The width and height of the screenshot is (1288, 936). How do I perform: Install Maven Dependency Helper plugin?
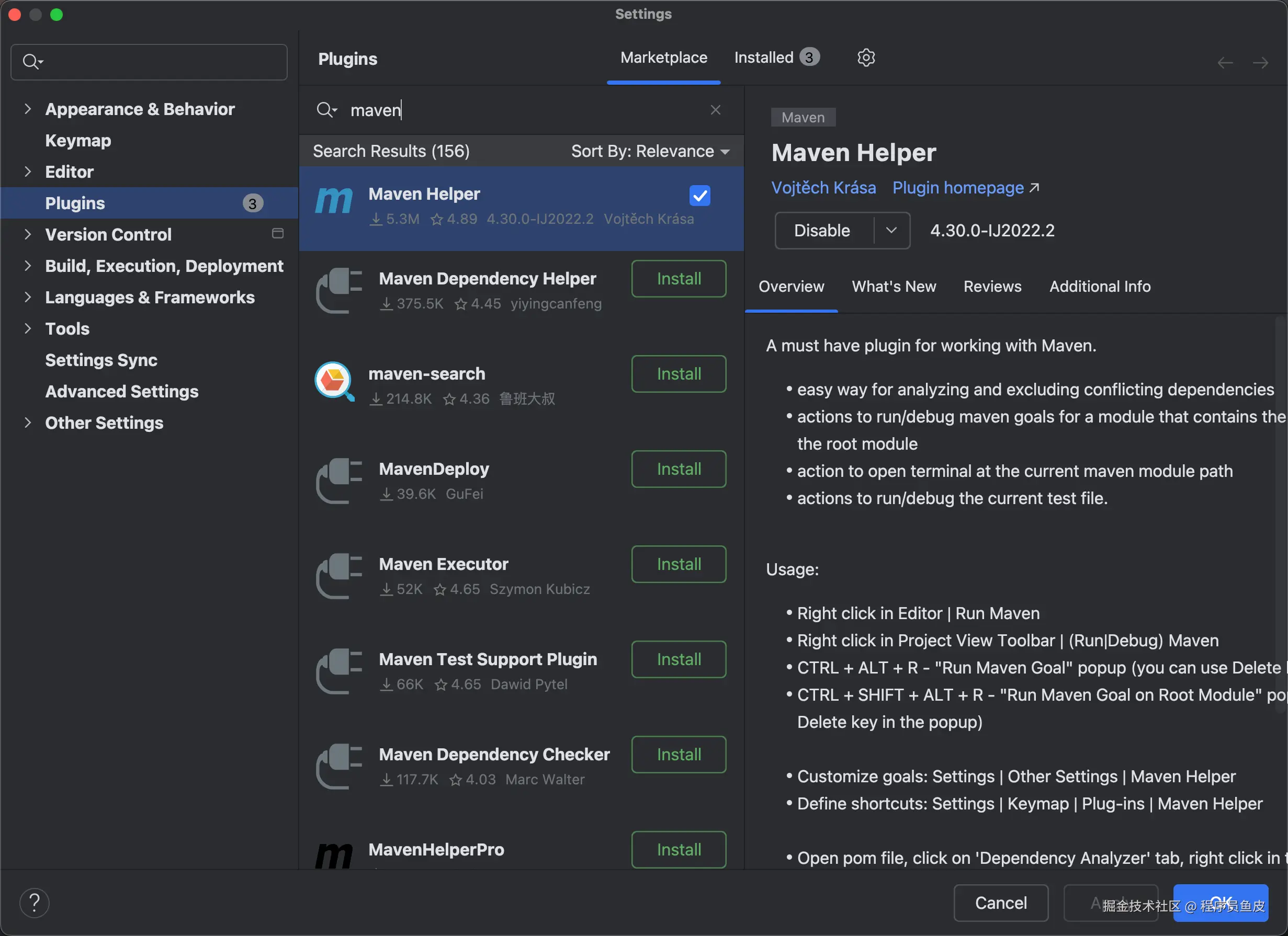679,279
